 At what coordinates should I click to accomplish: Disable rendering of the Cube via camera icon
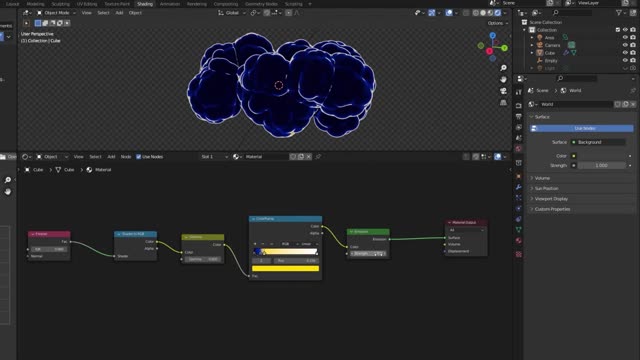(x=633, y=53)
